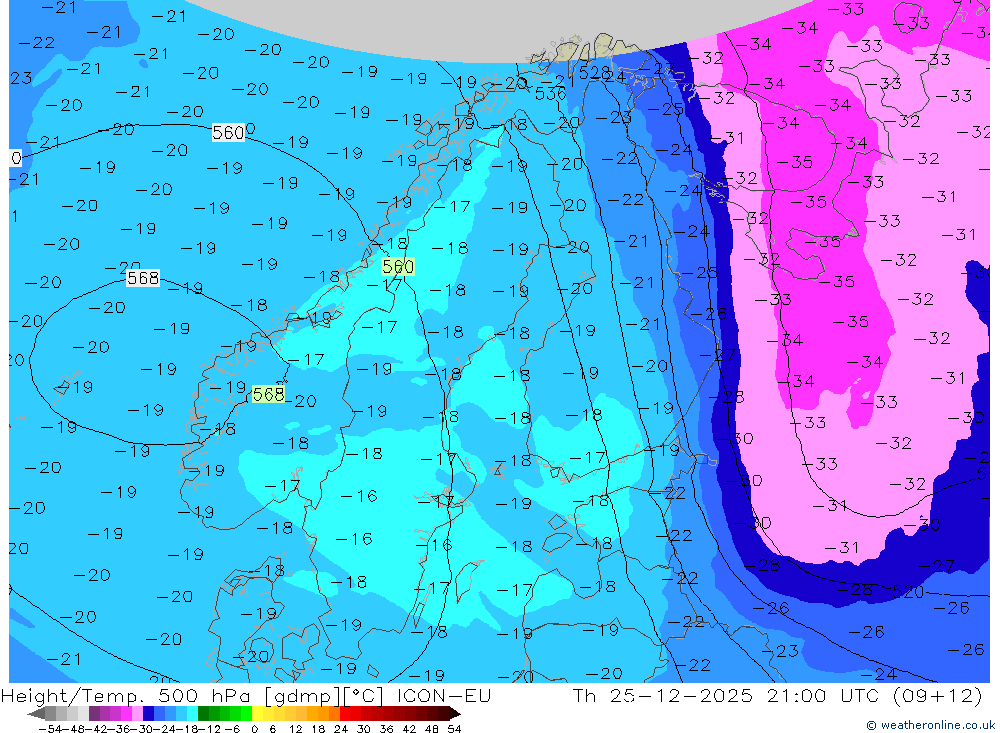
Task: Click the -54 label on the colour scale
Action: click(51, 729)
